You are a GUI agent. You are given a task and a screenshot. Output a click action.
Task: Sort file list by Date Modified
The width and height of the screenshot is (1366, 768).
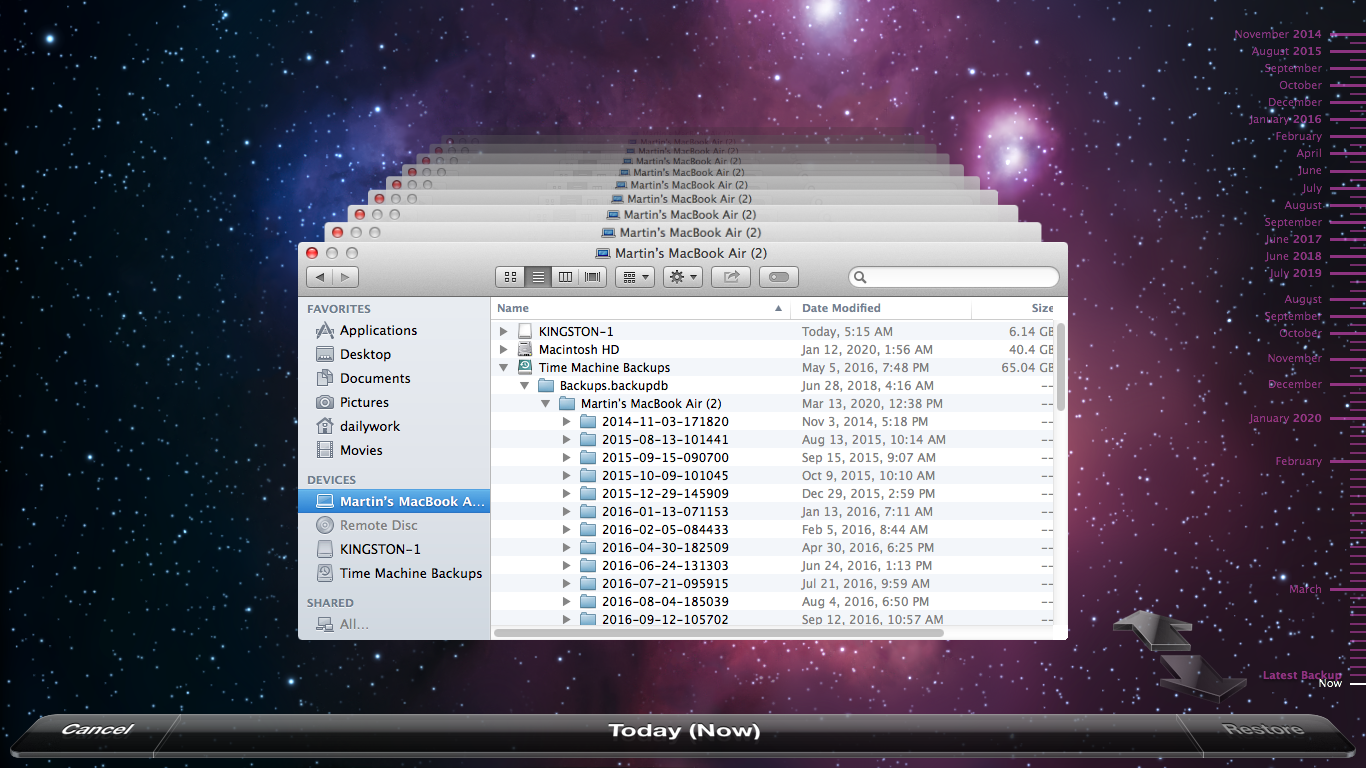pos(841,308)
